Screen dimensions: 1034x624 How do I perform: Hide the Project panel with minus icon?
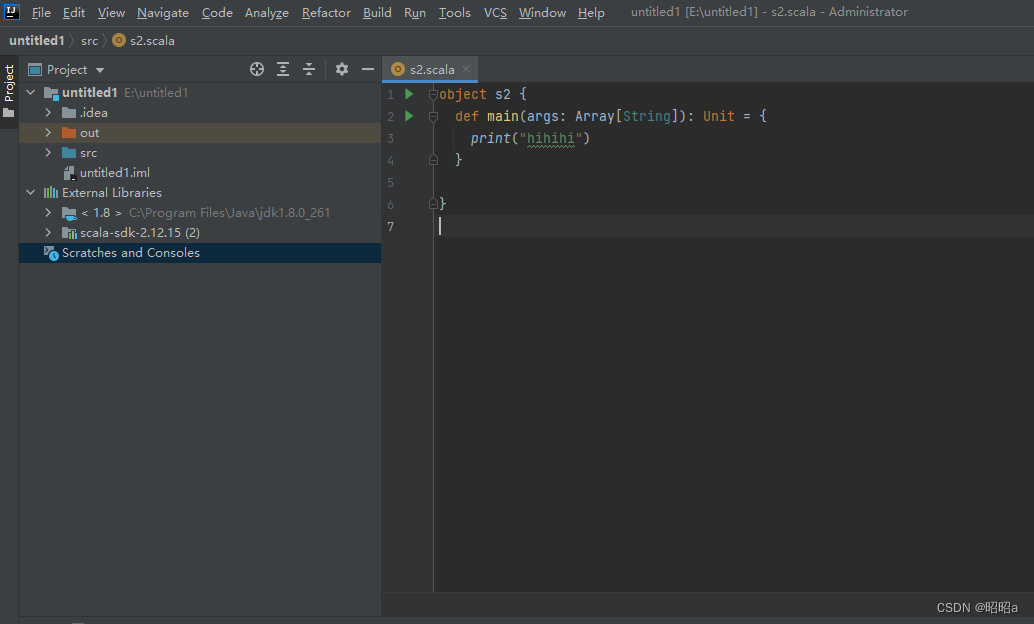coord(367,69)
